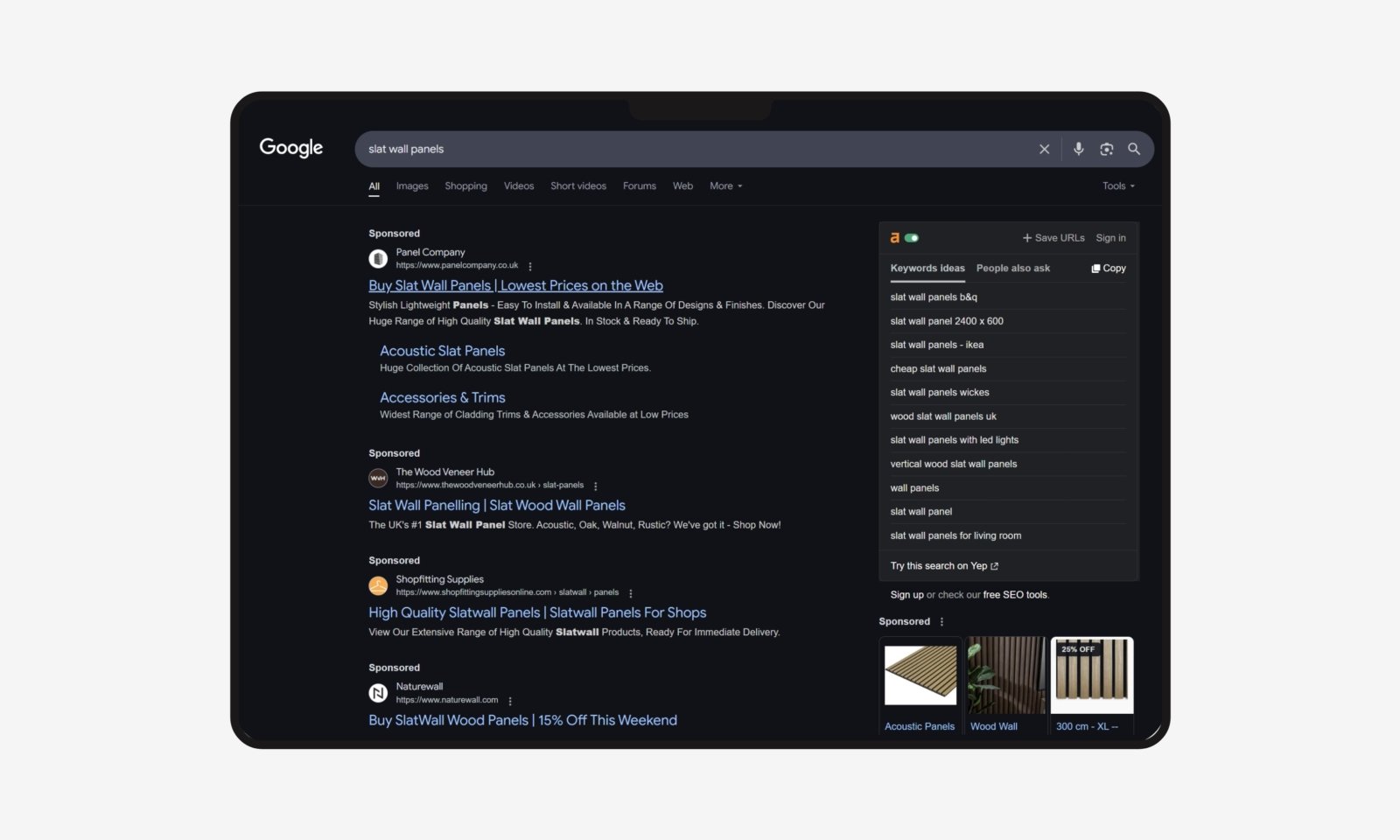Switch to the Web tab
Viewport: 1400px width, 840px height.
(x=683, y=186)
